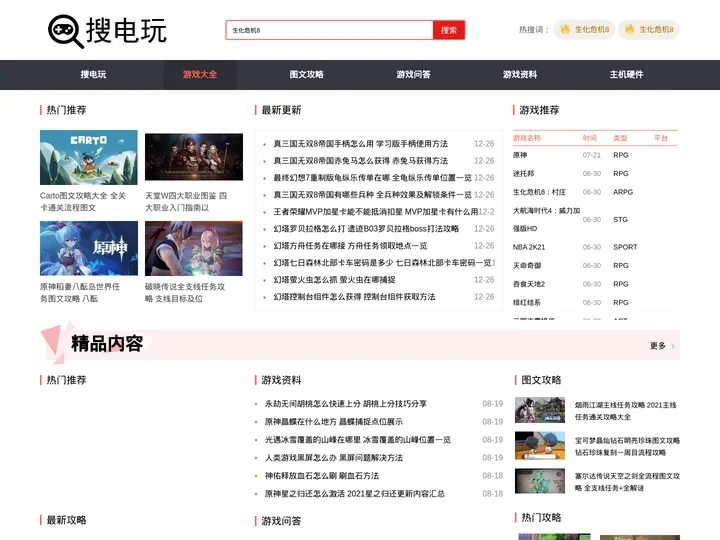Open the 塞尔达传说天空之剑 guide thumbnail
Image resolution: width=720 pixels, height=540 pixels.
(x=540, y=481)
